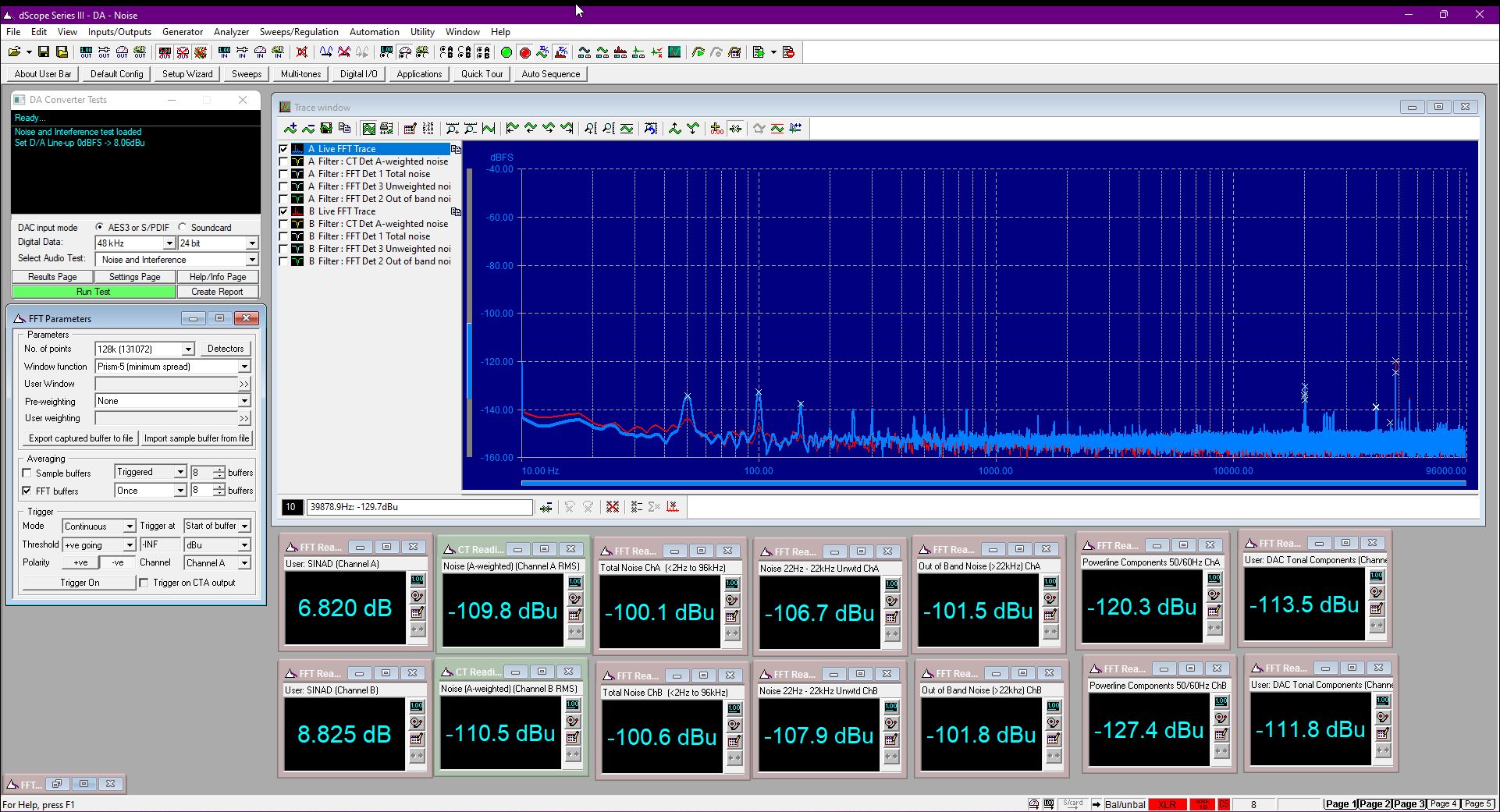Uncheck the B Live FFT Trace checkbox
Viewport: 1500px width, 812px height.
click(x=284, y=211)
